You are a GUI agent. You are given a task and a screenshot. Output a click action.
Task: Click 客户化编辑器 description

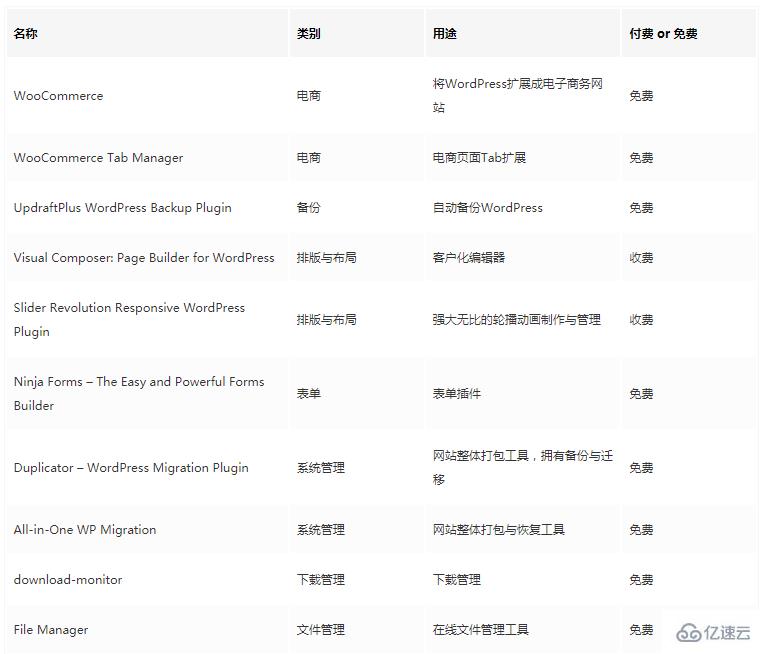point(469,258)
